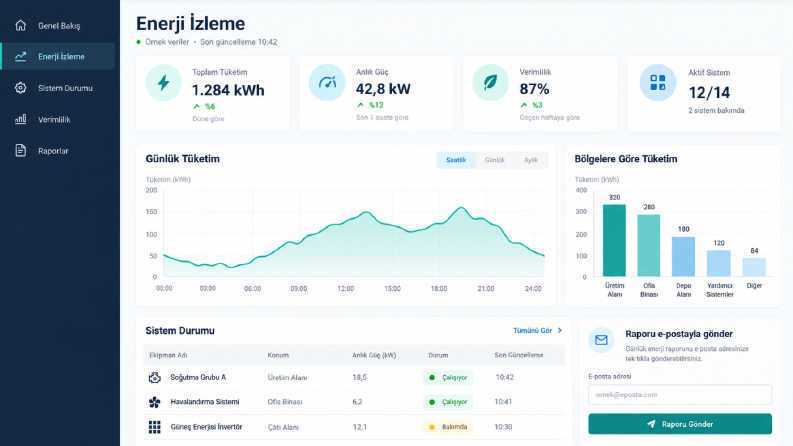Click the Toplam Tüketim lightning icon
The width and height of the screenshot is (793, 446).
pyautogui.click(x=163, y=82)
